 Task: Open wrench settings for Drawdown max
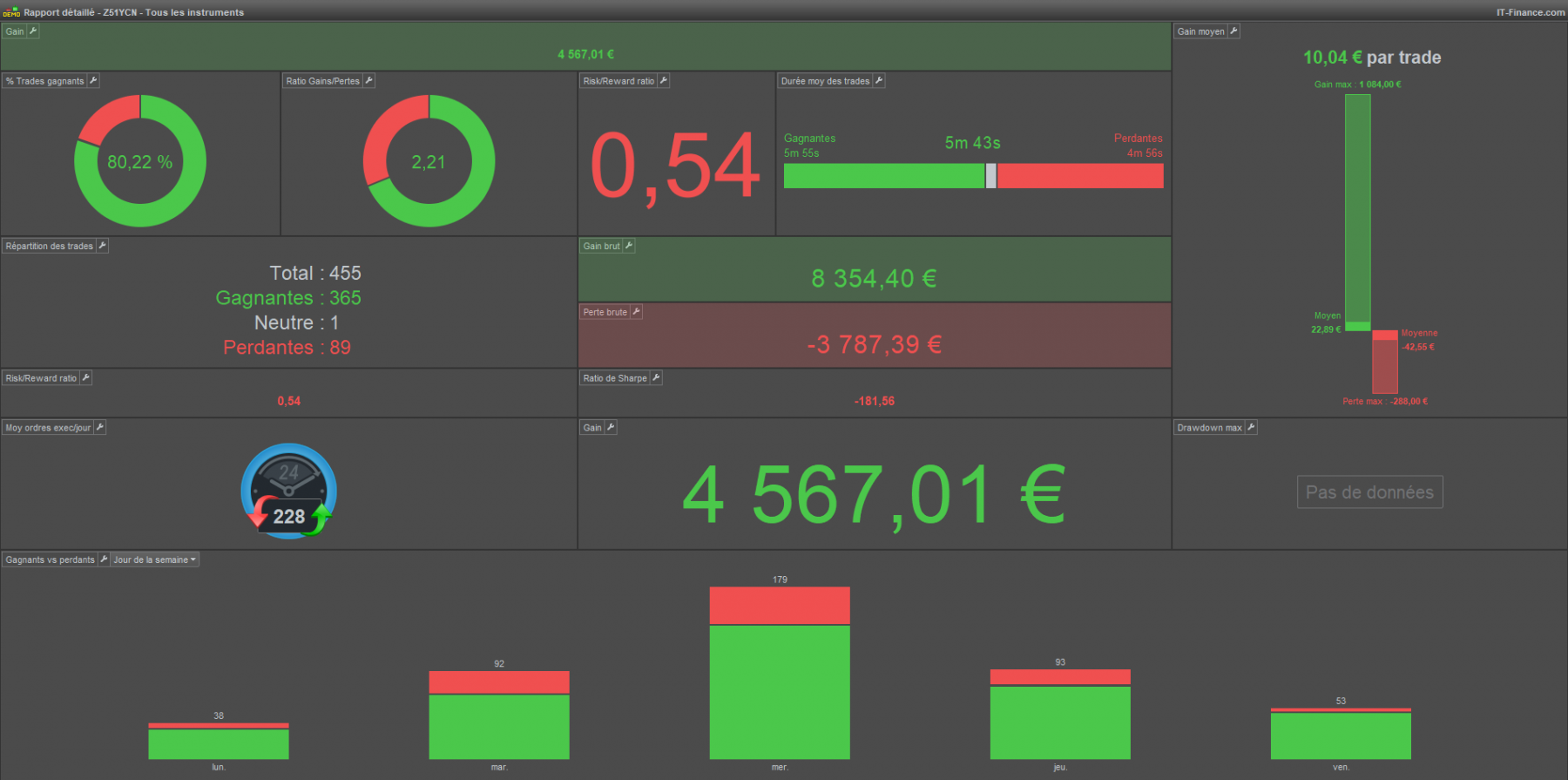click(1251, 427)
